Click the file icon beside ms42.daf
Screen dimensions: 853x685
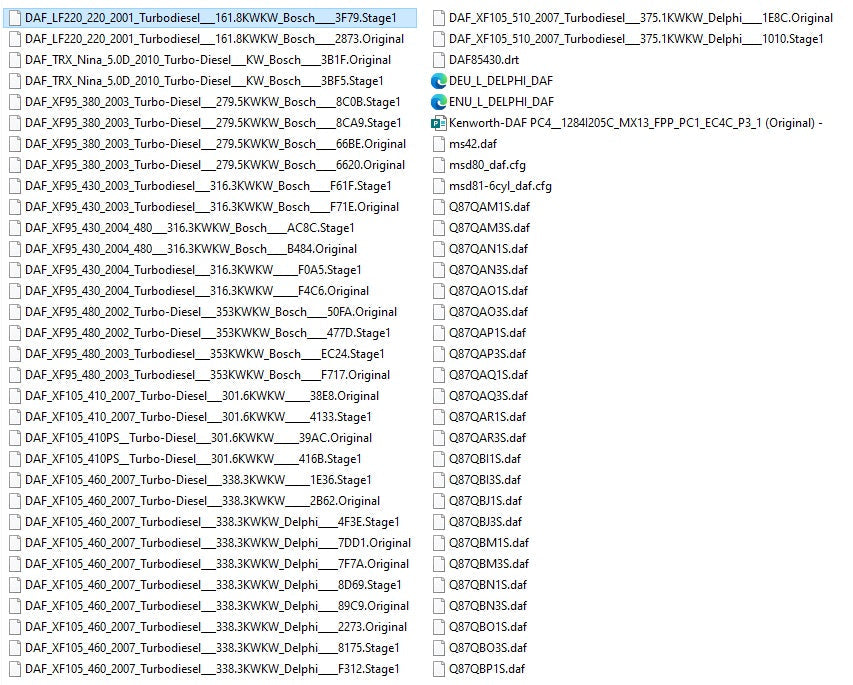(438, 144)
